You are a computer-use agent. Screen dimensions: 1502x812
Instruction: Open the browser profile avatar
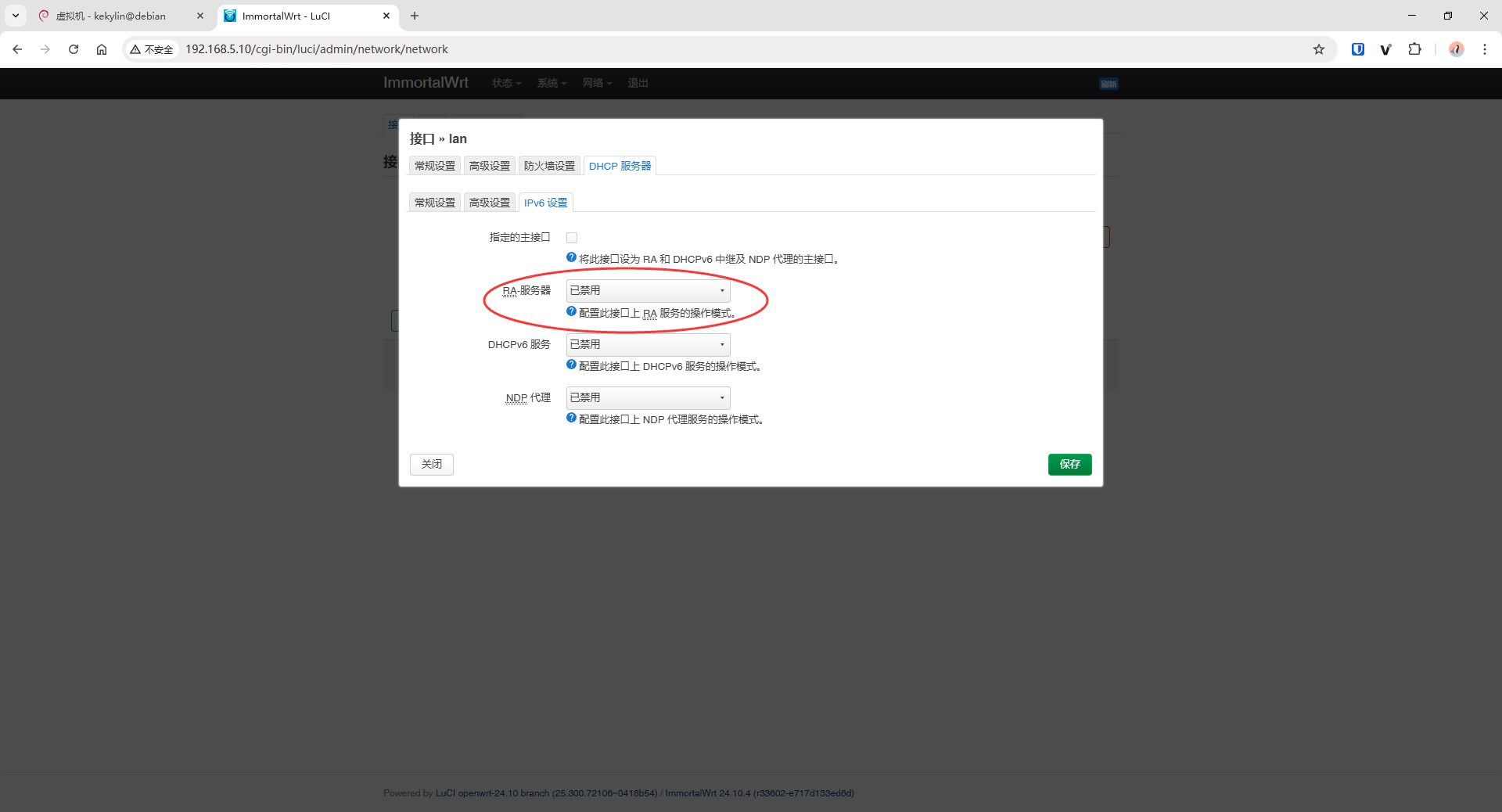point(1456,49)
